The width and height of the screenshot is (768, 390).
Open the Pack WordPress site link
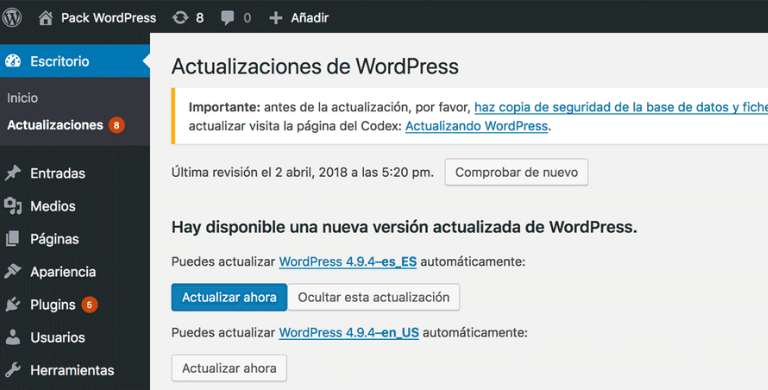(x=108, y=18)
